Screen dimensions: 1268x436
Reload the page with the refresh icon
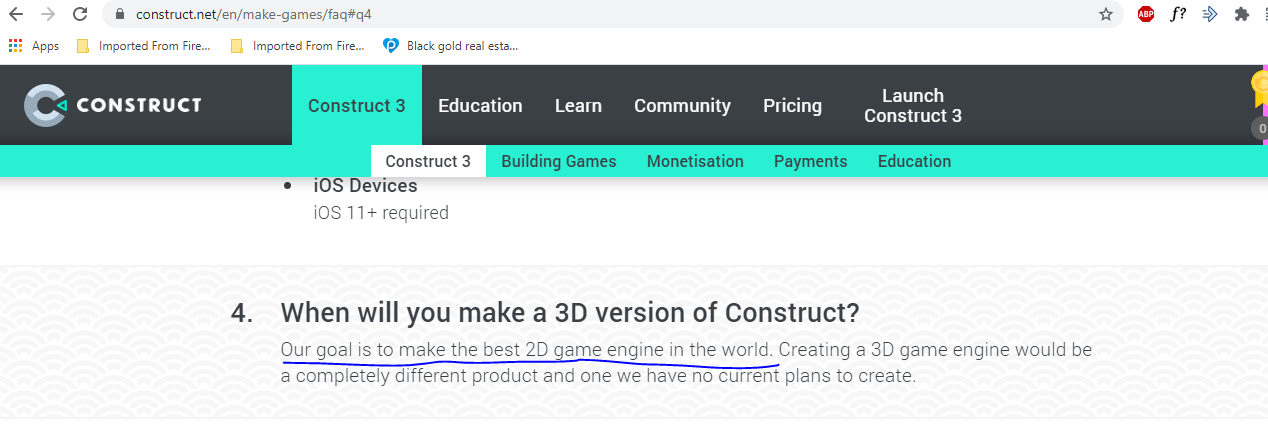(x=80, y=14)
